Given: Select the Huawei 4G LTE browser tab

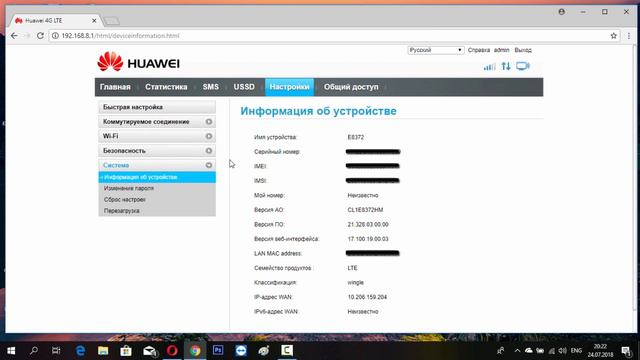Looking at the screenshot, I should (x=55, y=20).
